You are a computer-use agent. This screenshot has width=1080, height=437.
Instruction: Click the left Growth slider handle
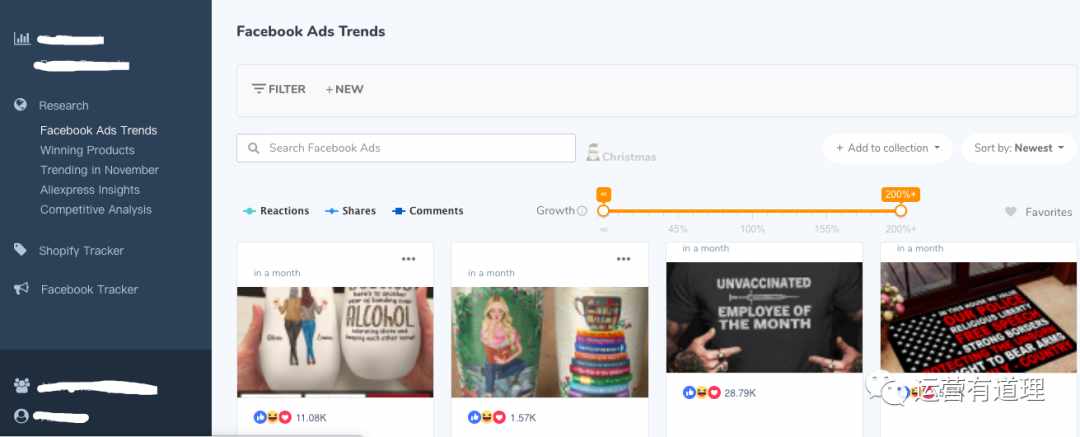click(603, 211)
